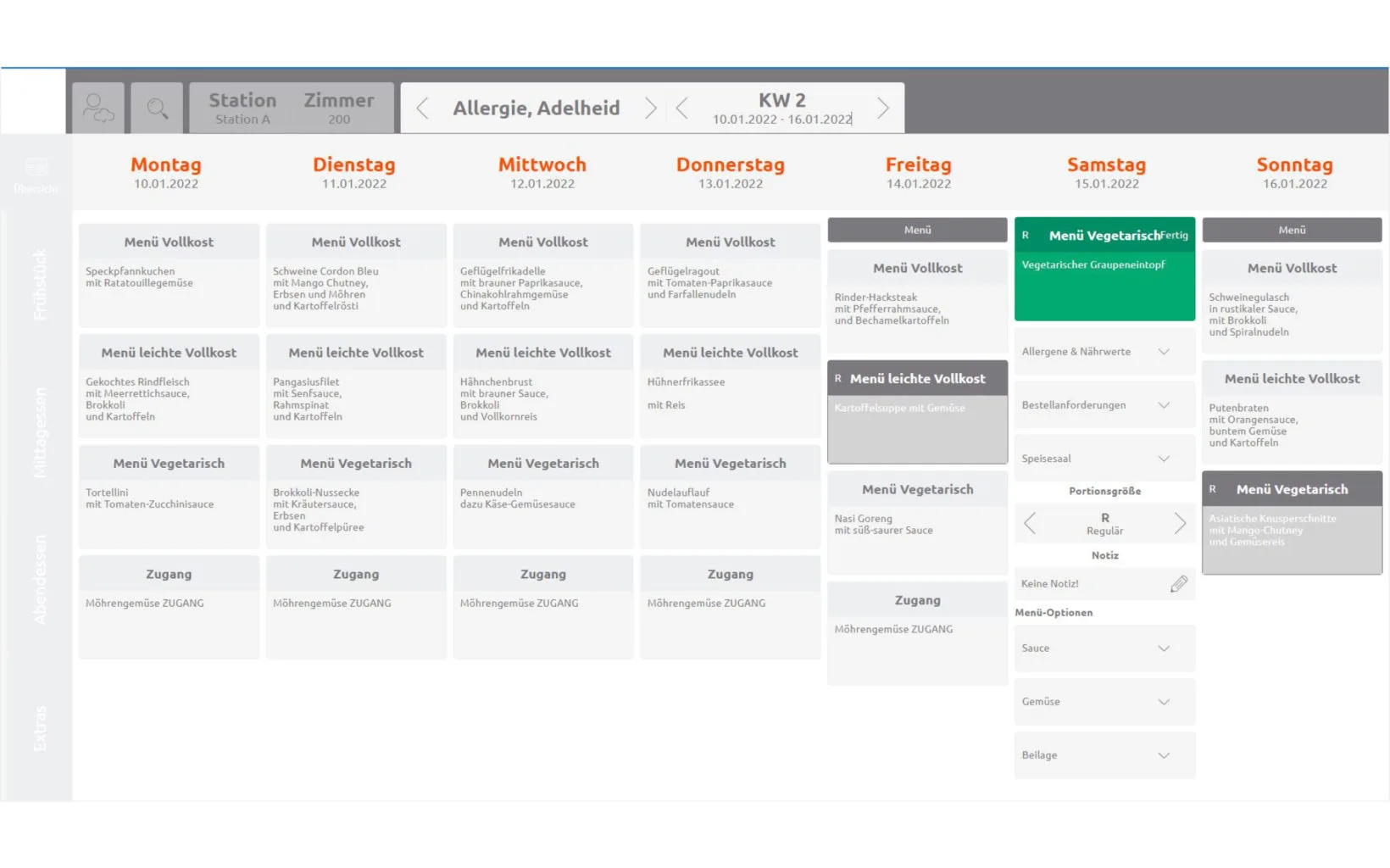Screen dimensions: 1390x868
Task: Click the magnifying glass search icon
Action: 157,108
